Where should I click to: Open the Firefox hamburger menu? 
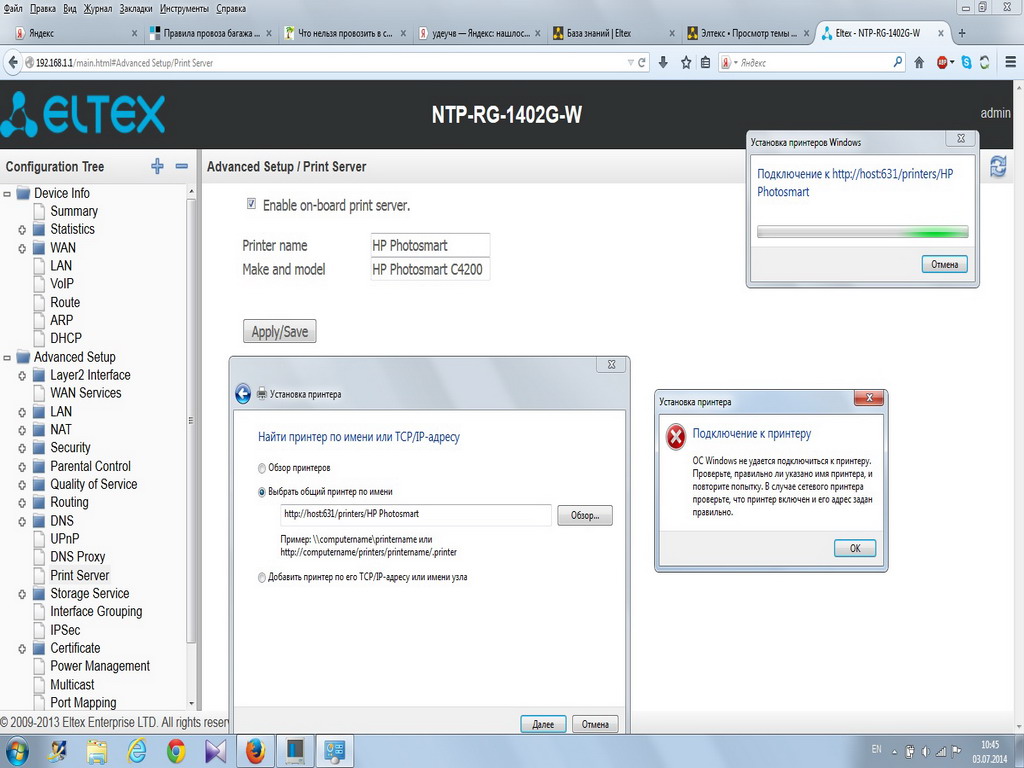coord(1010,63)
